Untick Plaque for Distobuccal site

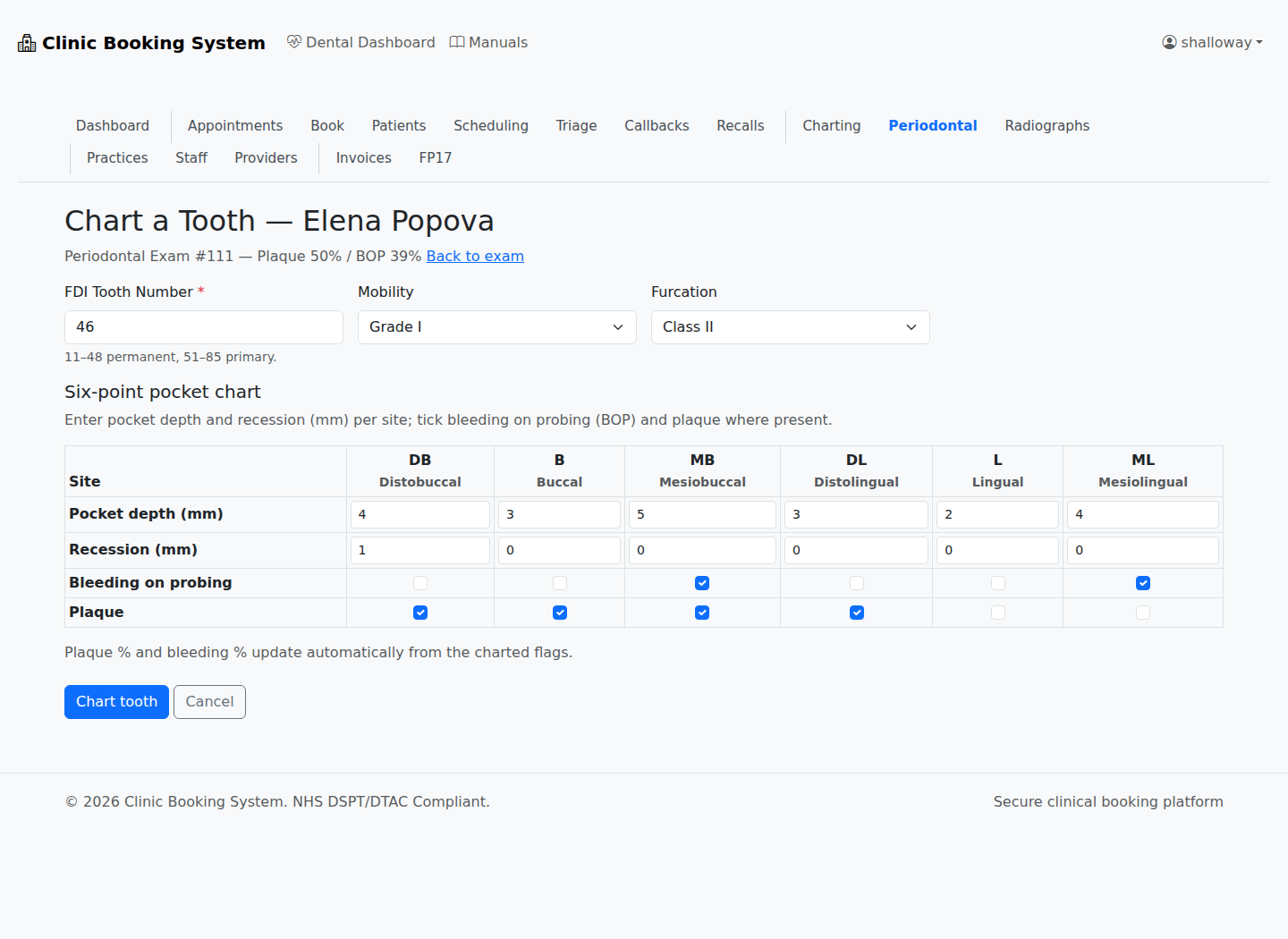click(x=420, y=613)
